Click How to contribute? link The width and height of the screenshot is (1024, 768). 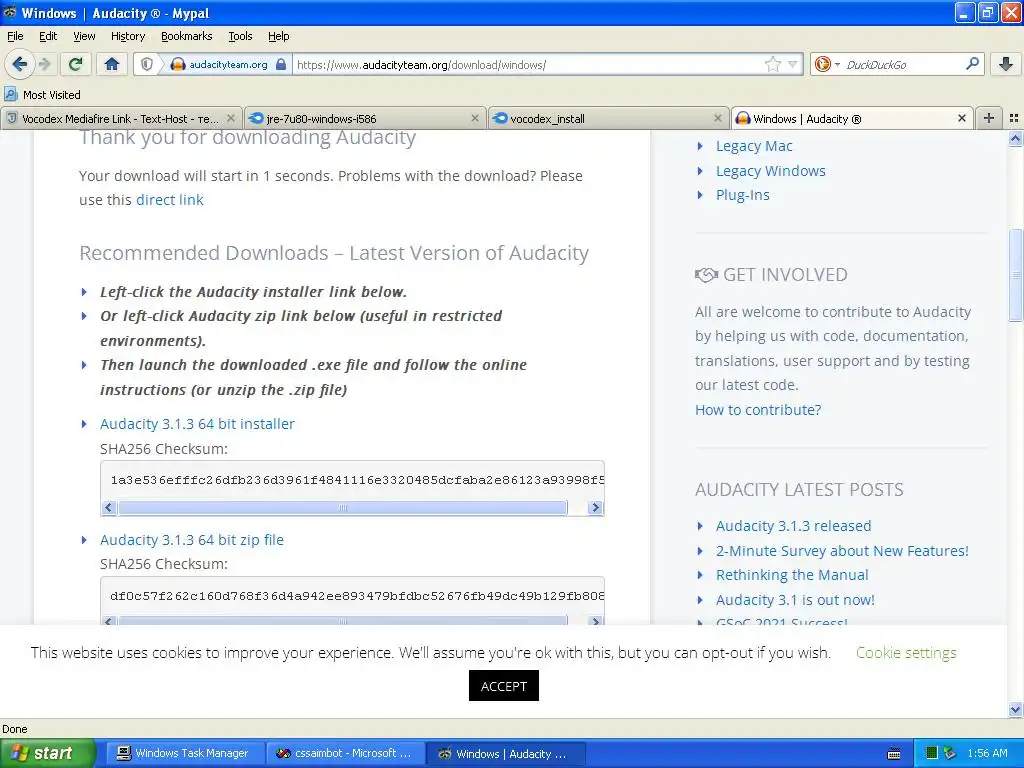(x=758, y=410)
